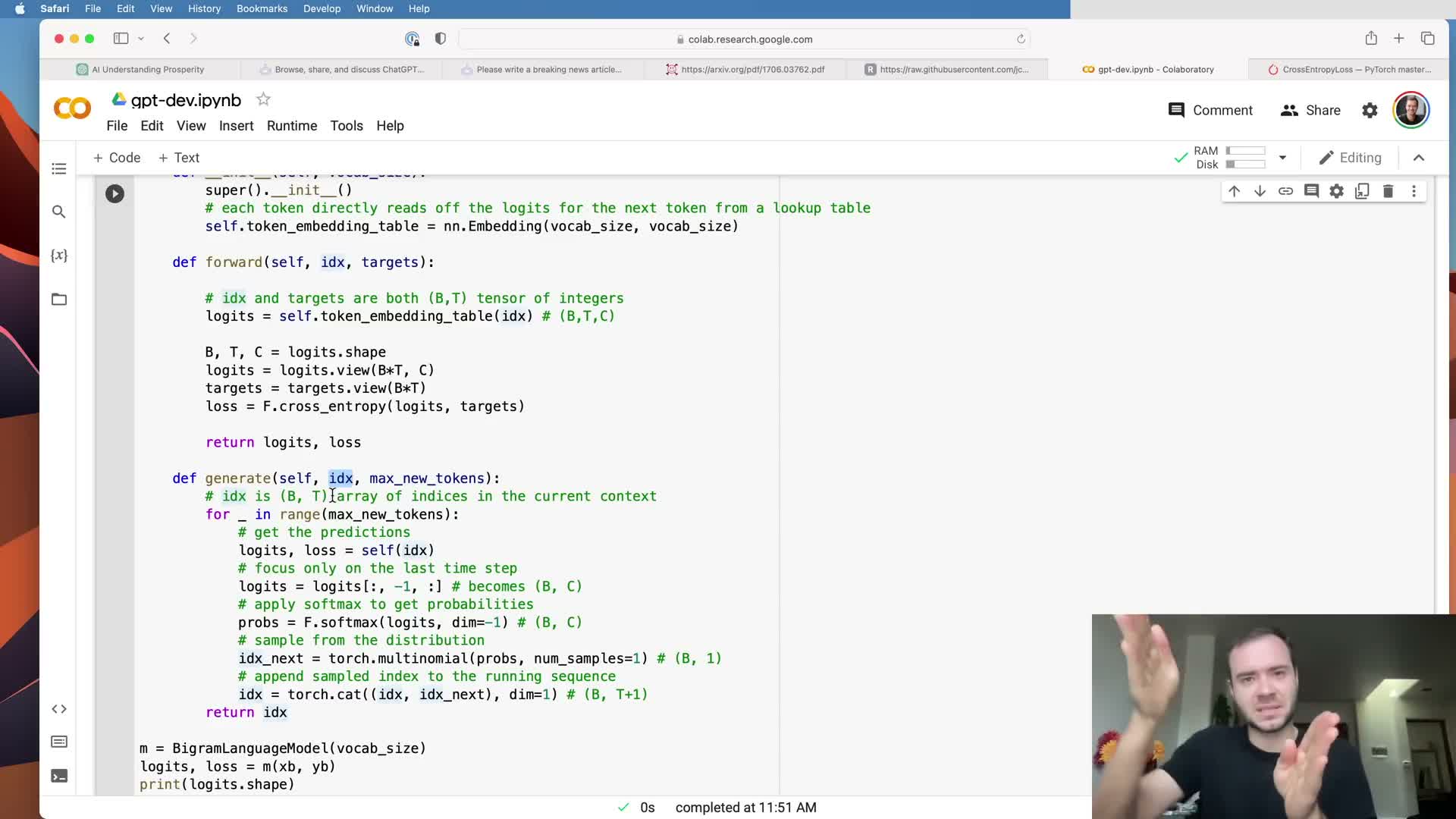Open the Find and replace panel
Viewport: 1456px width, 819px height.
59,212
